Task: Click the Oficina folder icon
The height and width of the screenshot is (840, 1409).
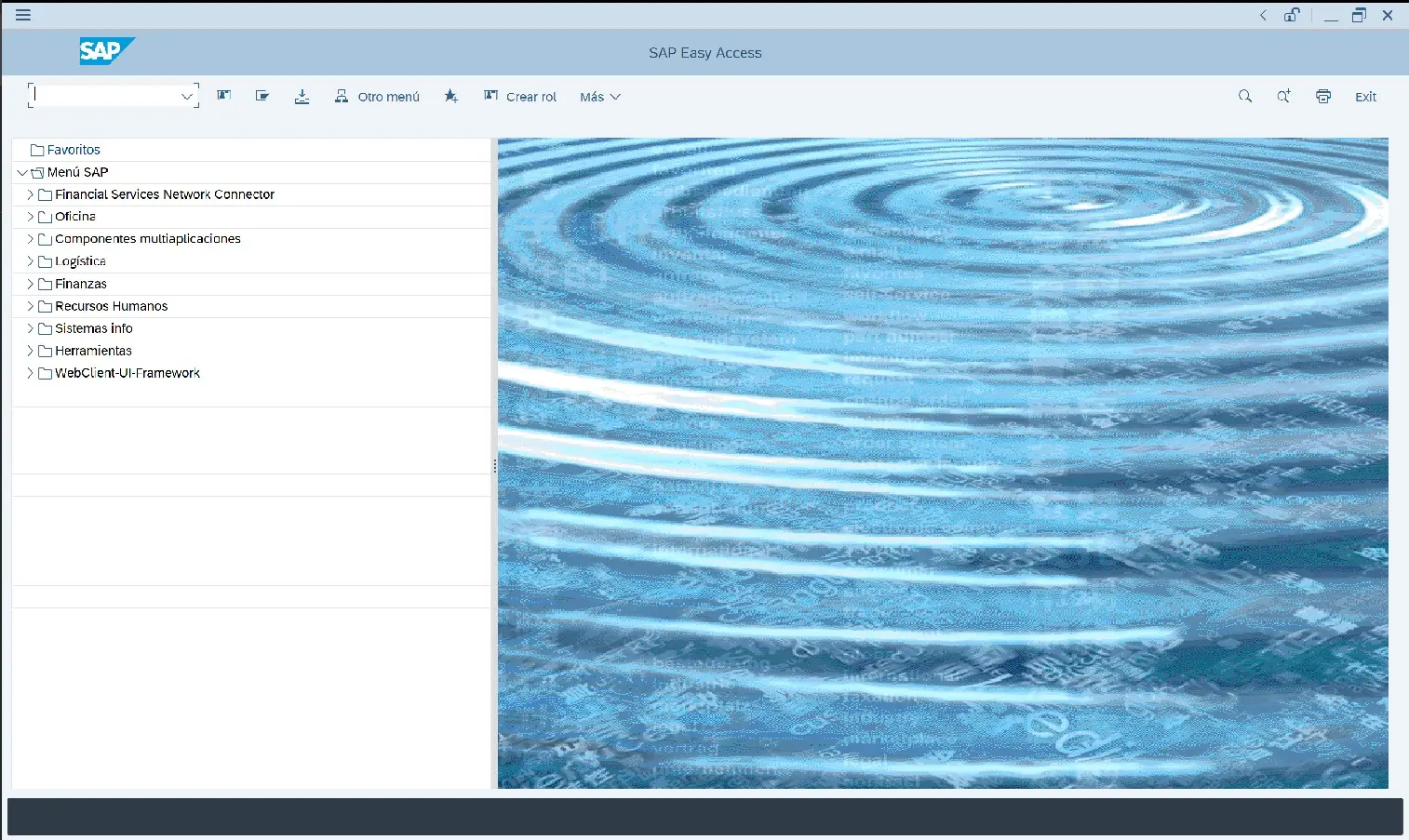Action: click(45, 217)
